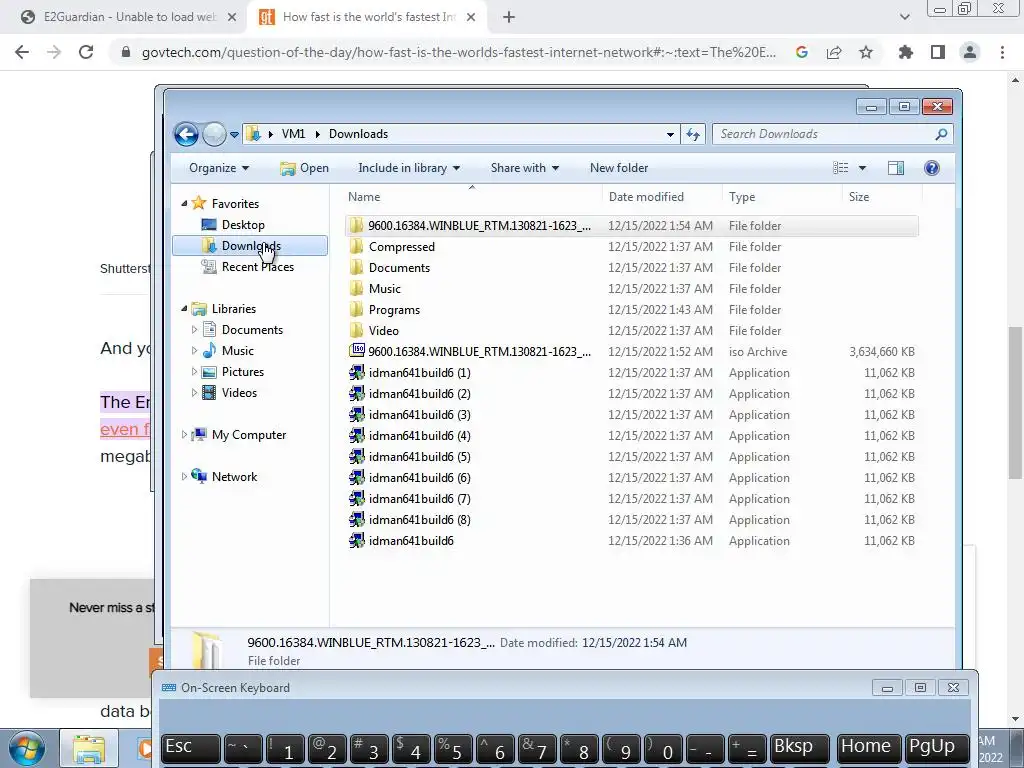Open the address bar history dropdown
The width and height of the screenshot is (1024, 768).
coord(670,135)
